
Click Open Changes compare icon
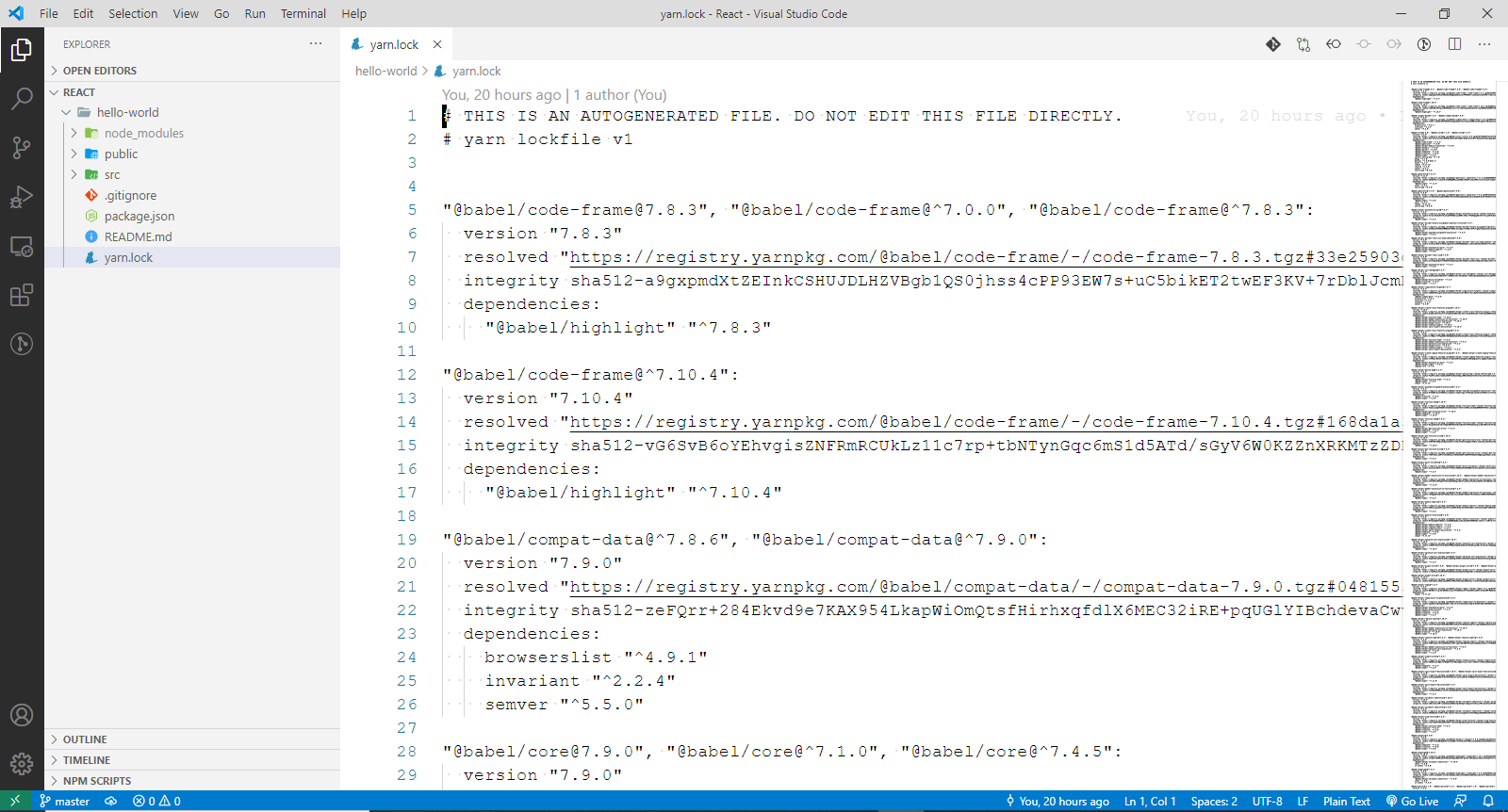(1303, 44)
